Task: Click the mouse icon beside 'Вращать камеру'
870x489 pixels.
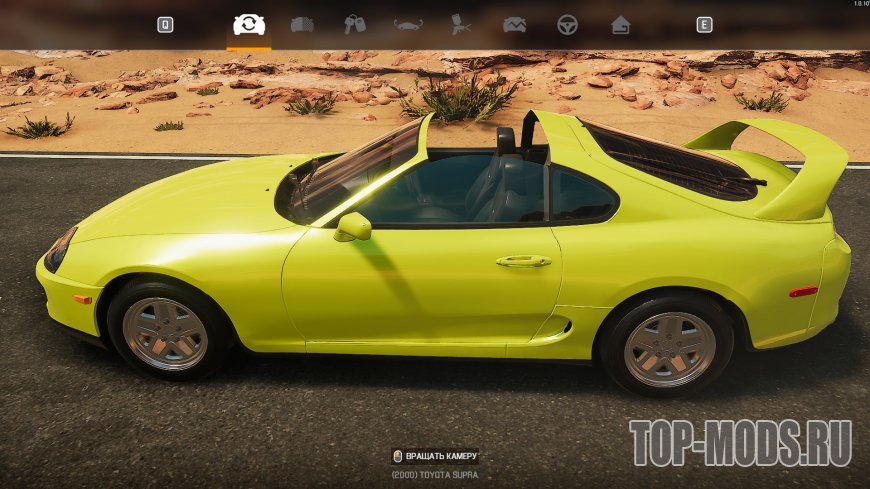Action: pos(397,456)
